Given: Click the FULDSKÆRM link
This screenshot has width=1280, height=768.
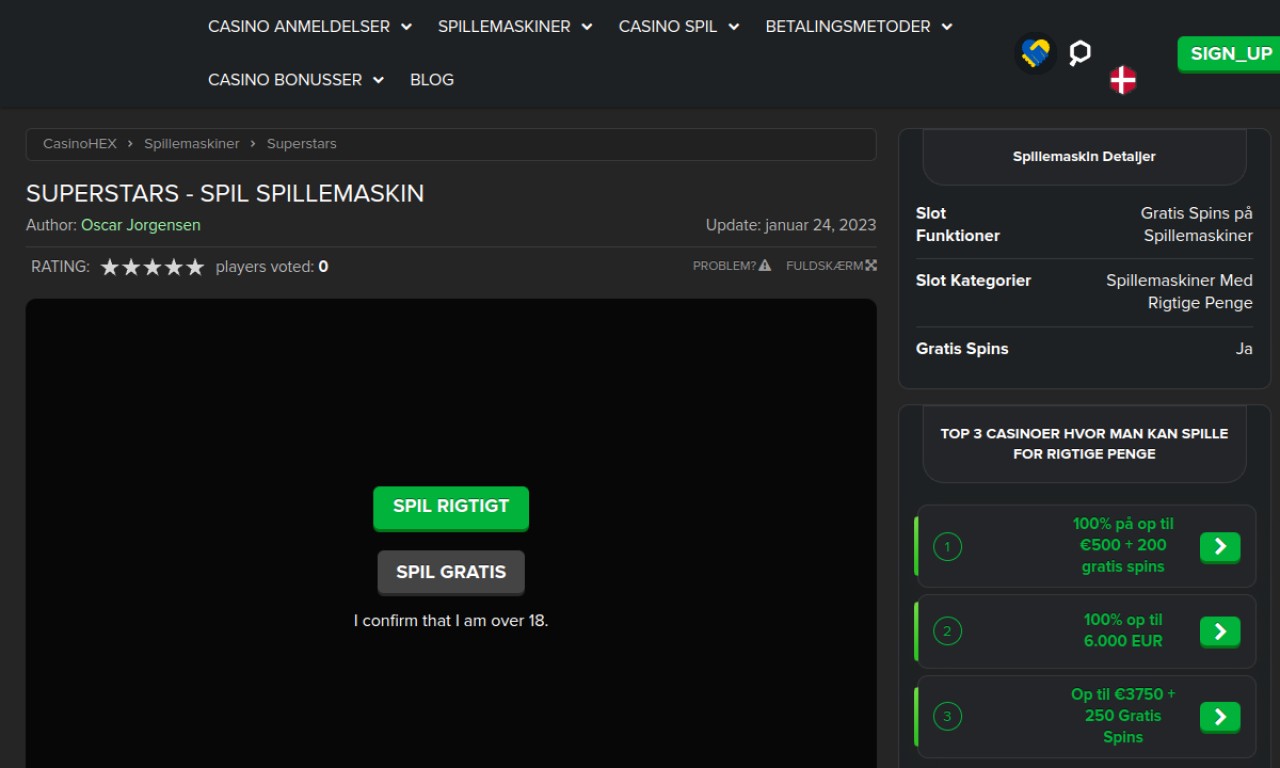Looking at the screenshot, I should [832, 266].
